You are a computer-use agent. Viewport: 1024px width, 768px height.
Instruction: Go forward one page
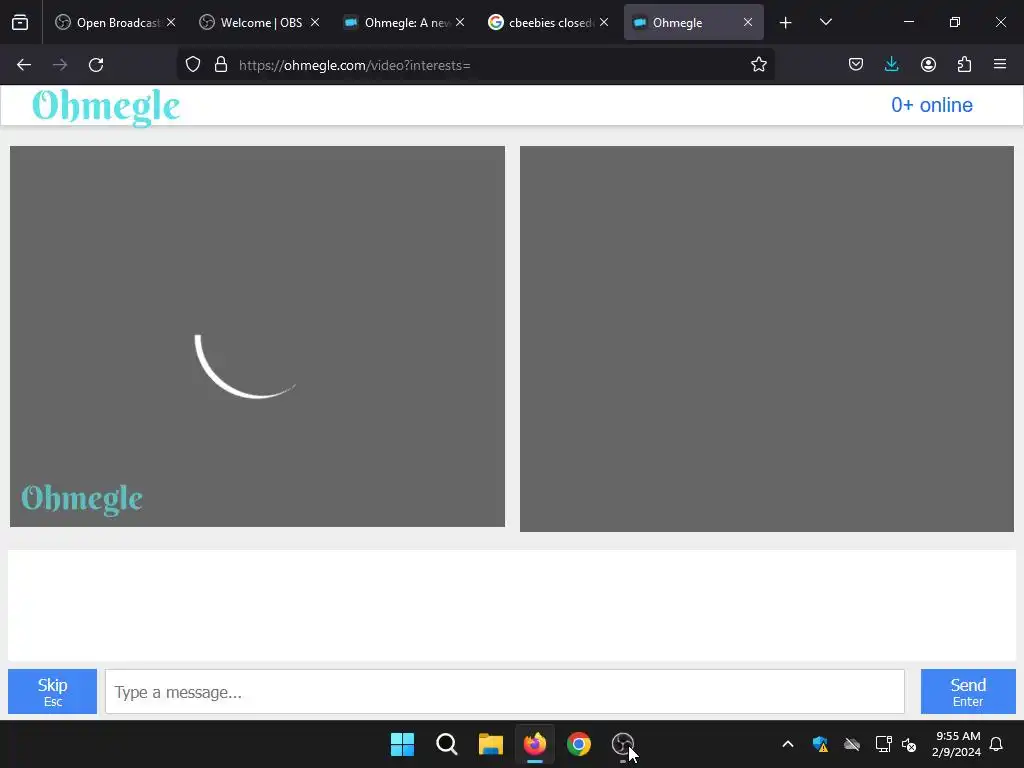60,65
